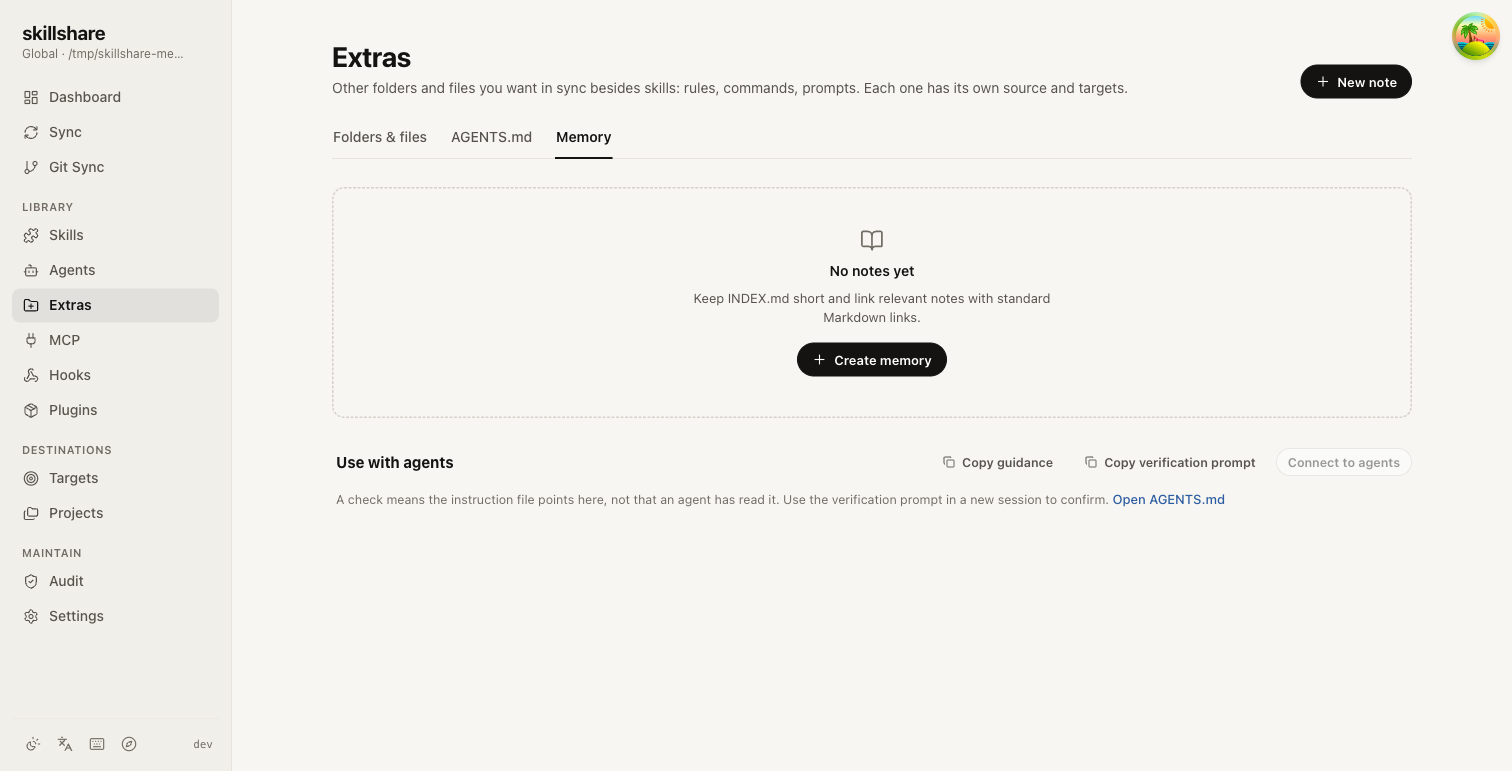Switch to the AGENTS.md tab
The image size is (1512, 771).
coord(491,137)
